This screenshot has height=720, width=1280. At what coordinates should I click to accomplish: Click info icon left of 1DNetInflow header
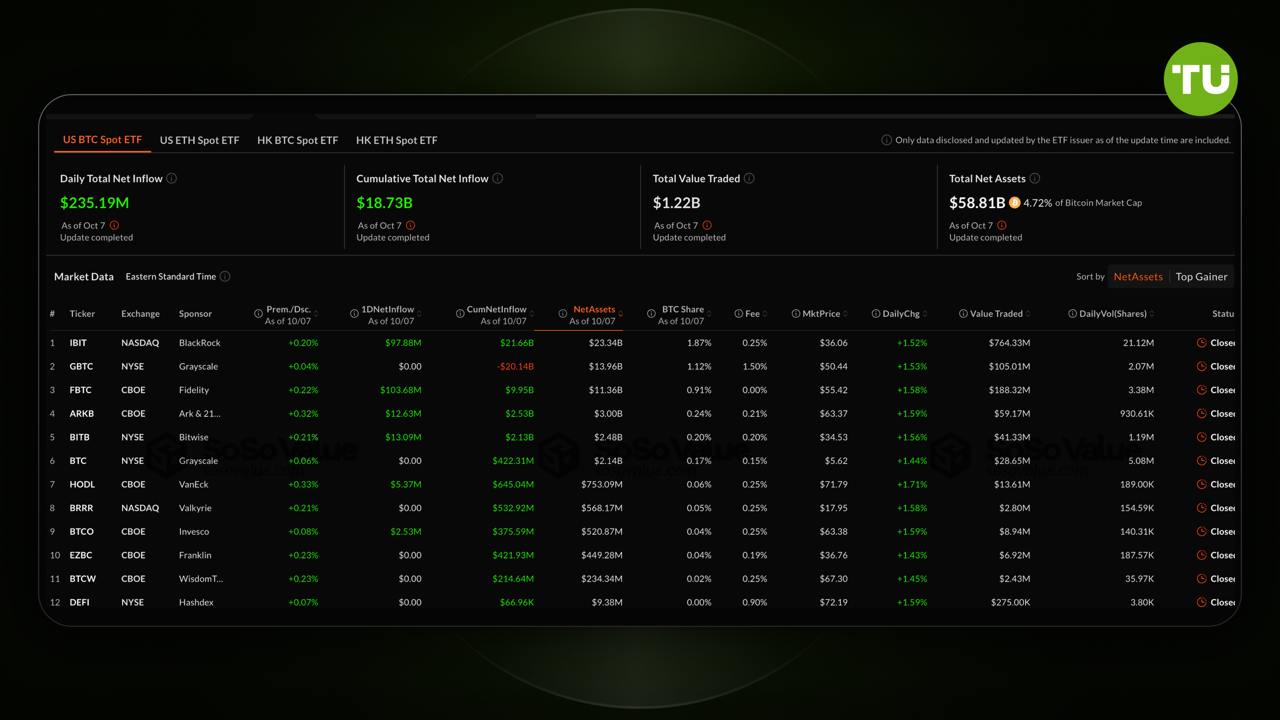pyautogui.click(x=354, y=314)
